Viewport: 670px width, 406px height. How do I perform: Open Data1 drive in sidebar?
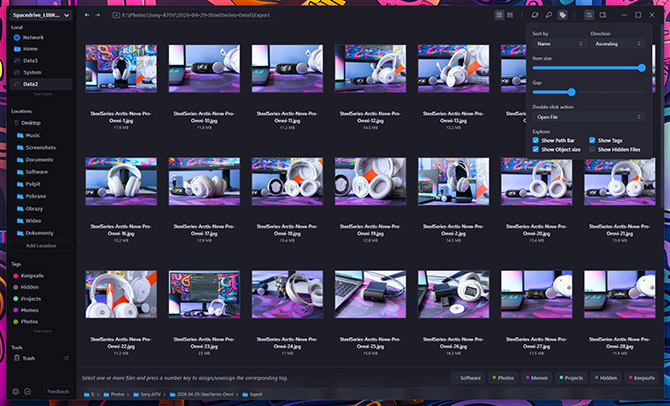41,61
